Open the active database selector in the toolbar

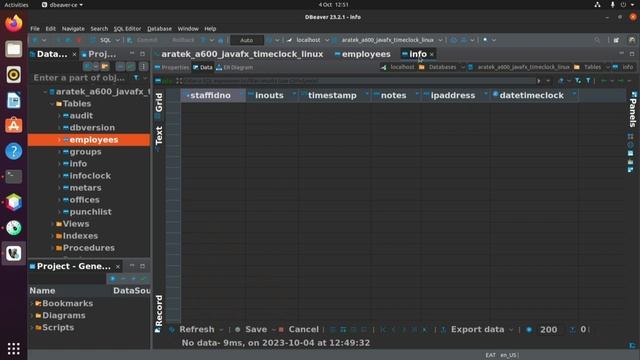(x=387, y=40)
